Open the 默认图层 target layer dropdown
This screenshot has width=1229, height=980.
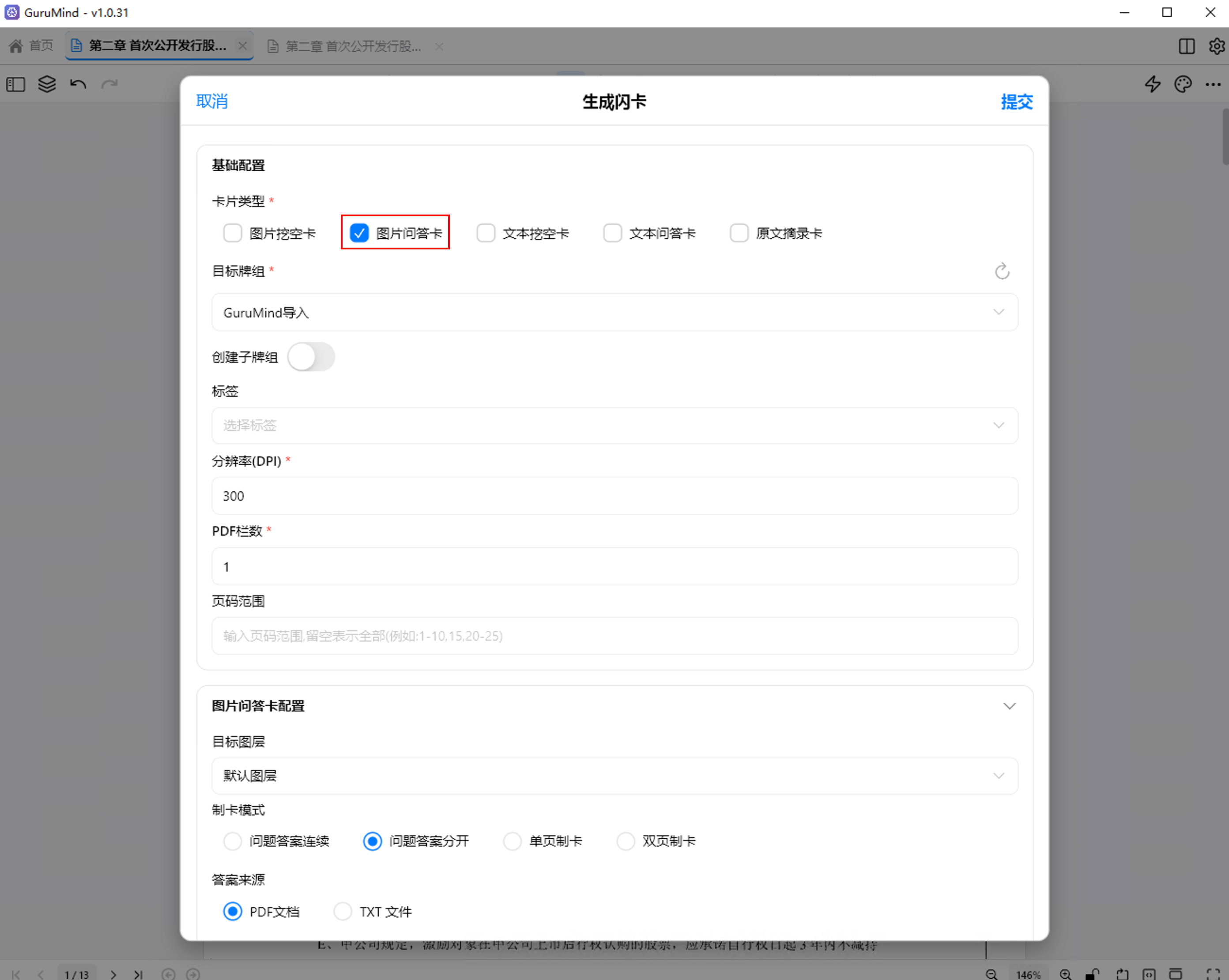(x=614, y=776)
